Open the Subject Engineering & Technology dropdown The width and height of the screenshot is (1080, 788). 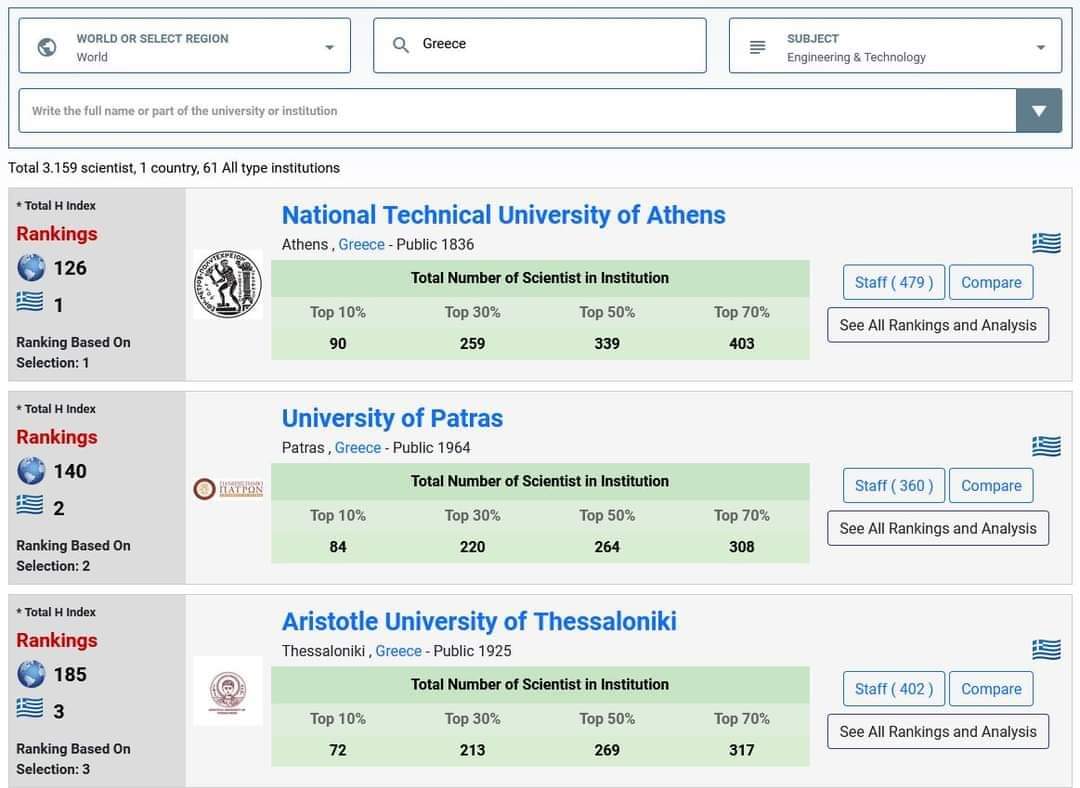click(x=895, y=46)
